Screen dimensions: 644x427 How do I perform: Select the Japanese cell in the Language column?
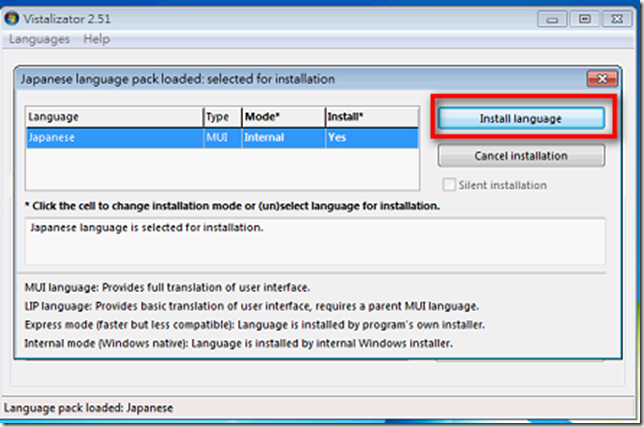(115, 138)
